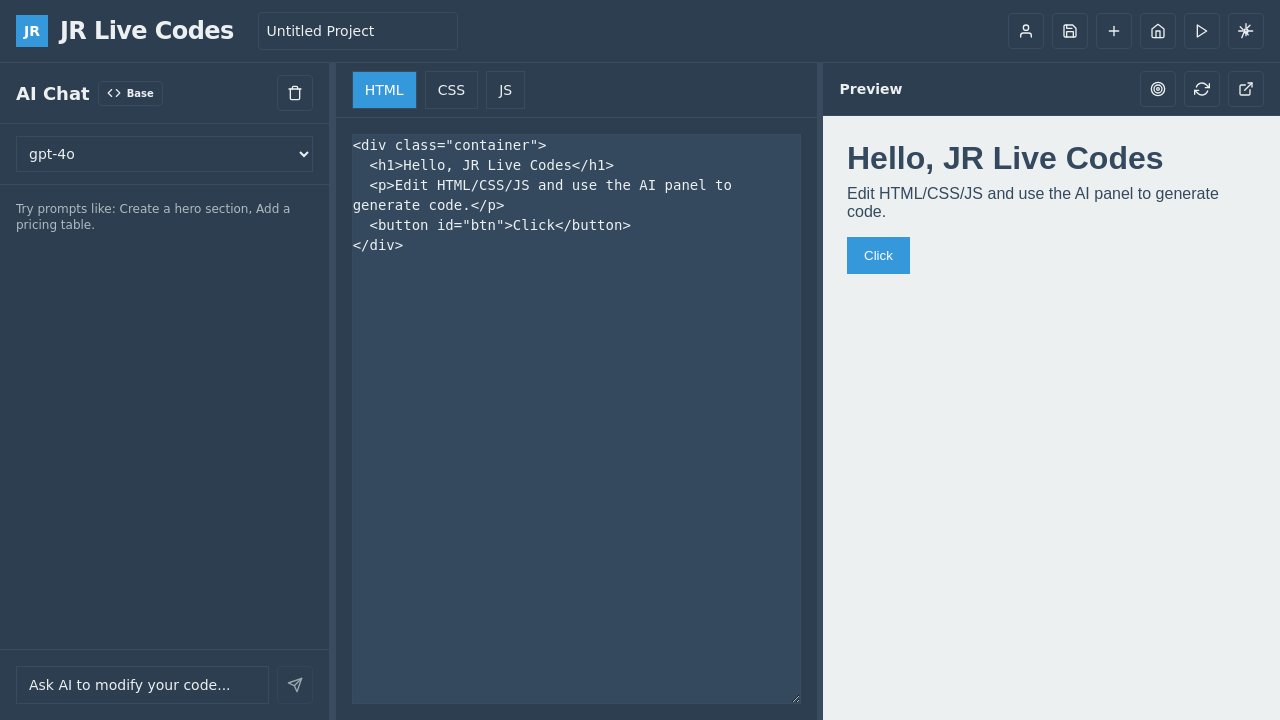This screenshot has width=1280, height=720.
Task: Clear the AI chat with the trash icon
Action: [295, 93]
